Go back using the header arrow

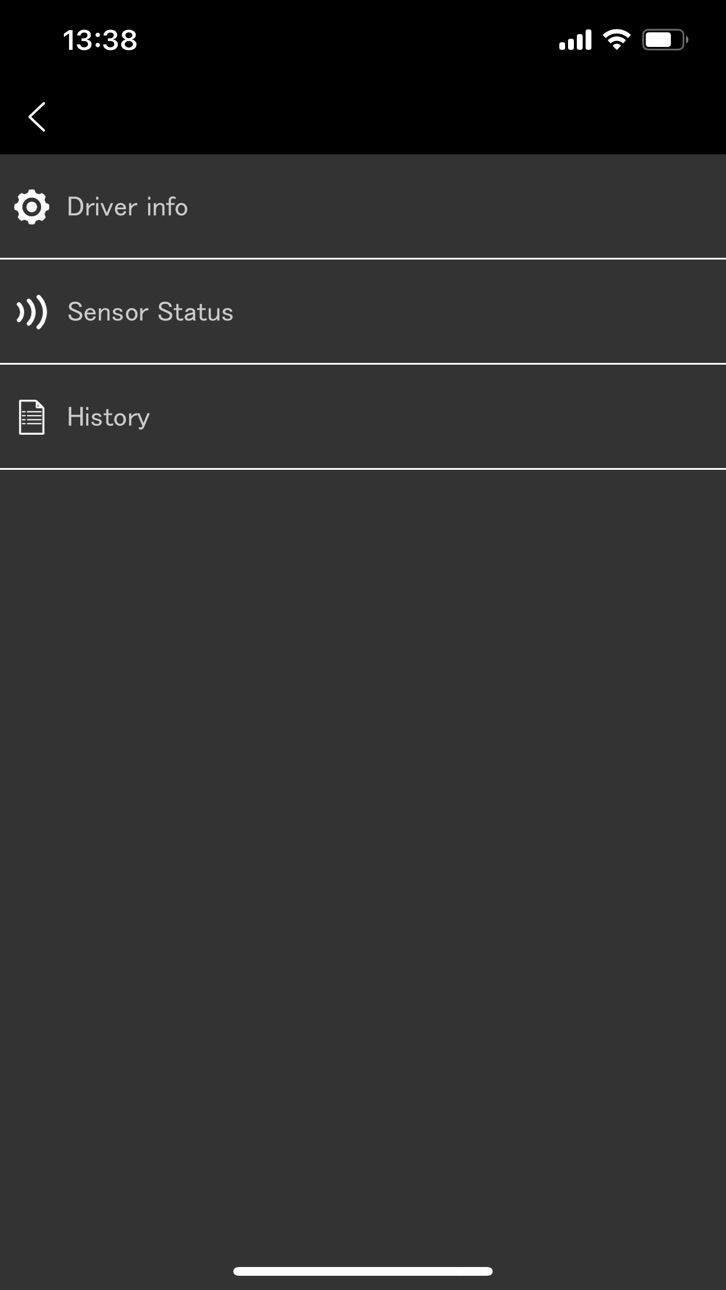(37, 117)
